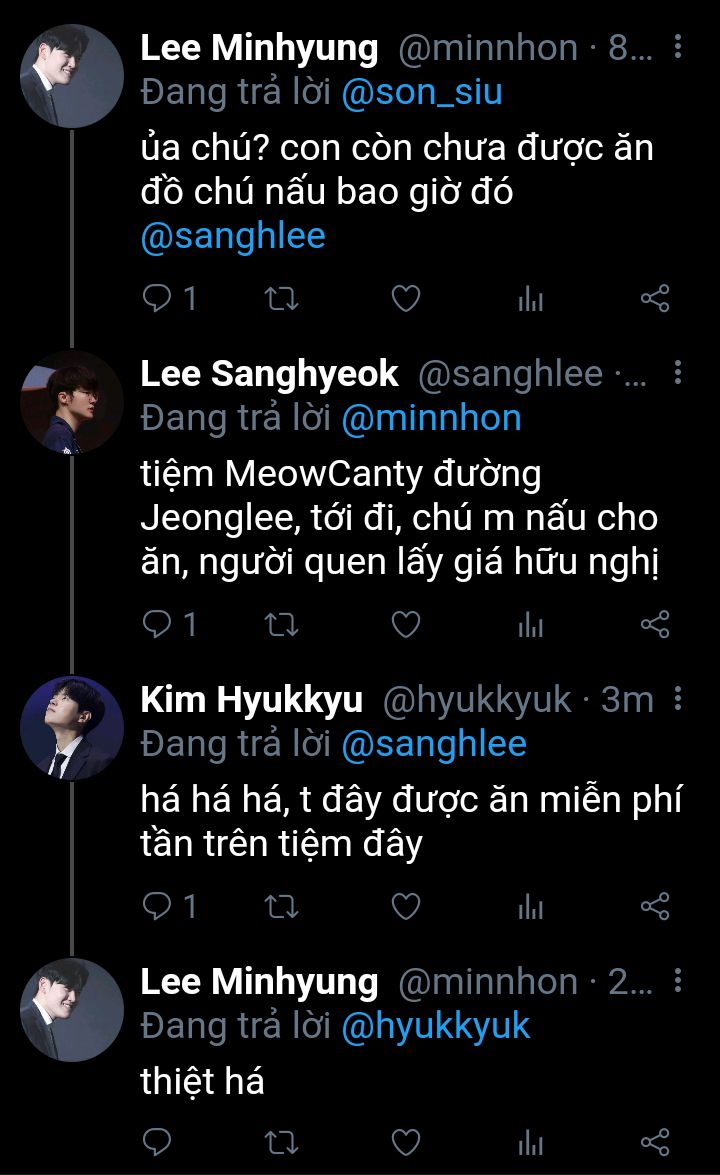View analytics for Lee Sanghyeok's tweet
The width and height of the screenshot is (720, 1175).
tap(530, 625)
